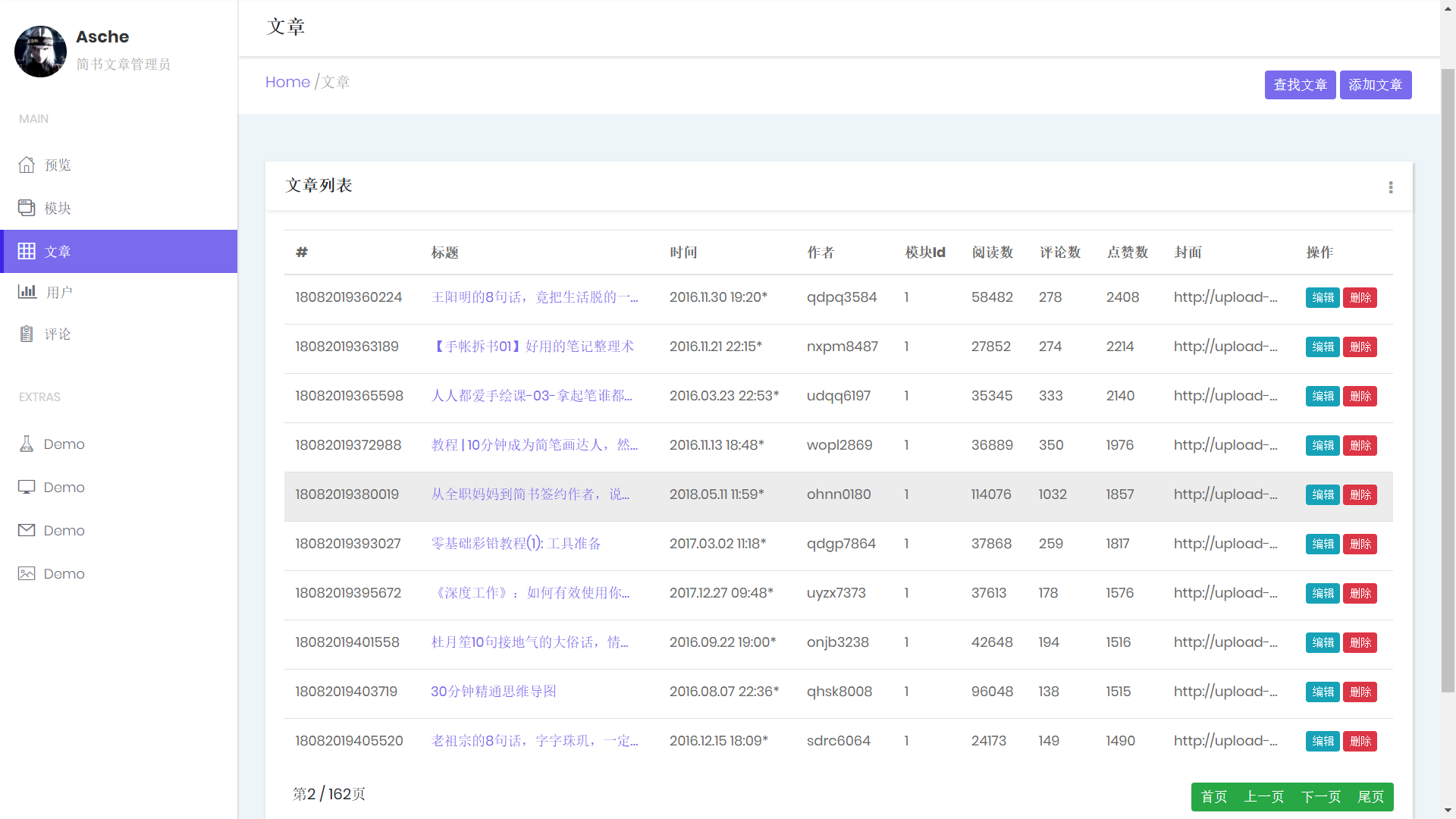Delete article 18082019360224

coord(1360,297)
